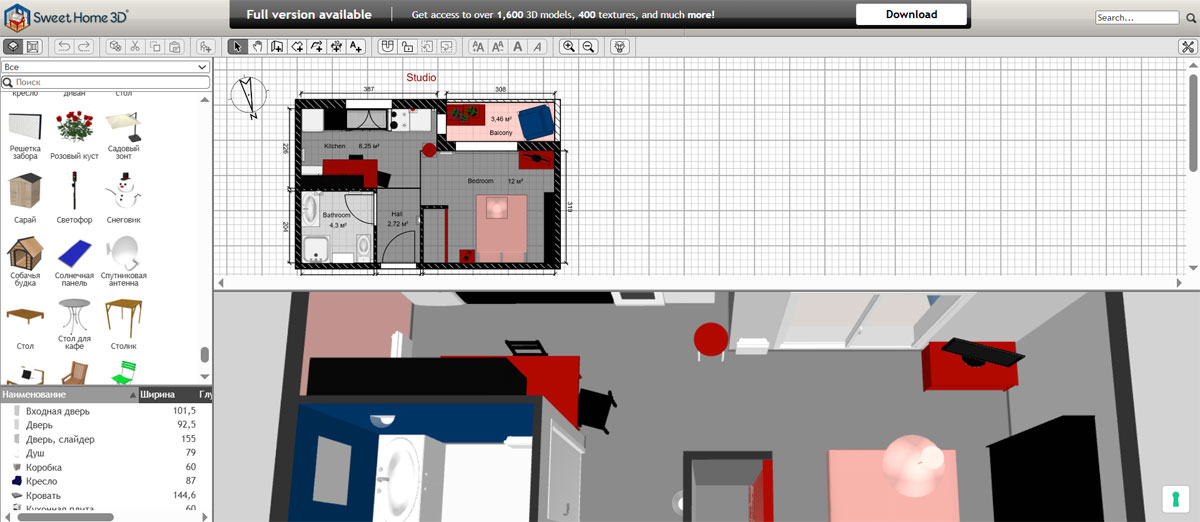Select the create dimensions tool
1200x522 pixels.
click(x=336, y=47)
